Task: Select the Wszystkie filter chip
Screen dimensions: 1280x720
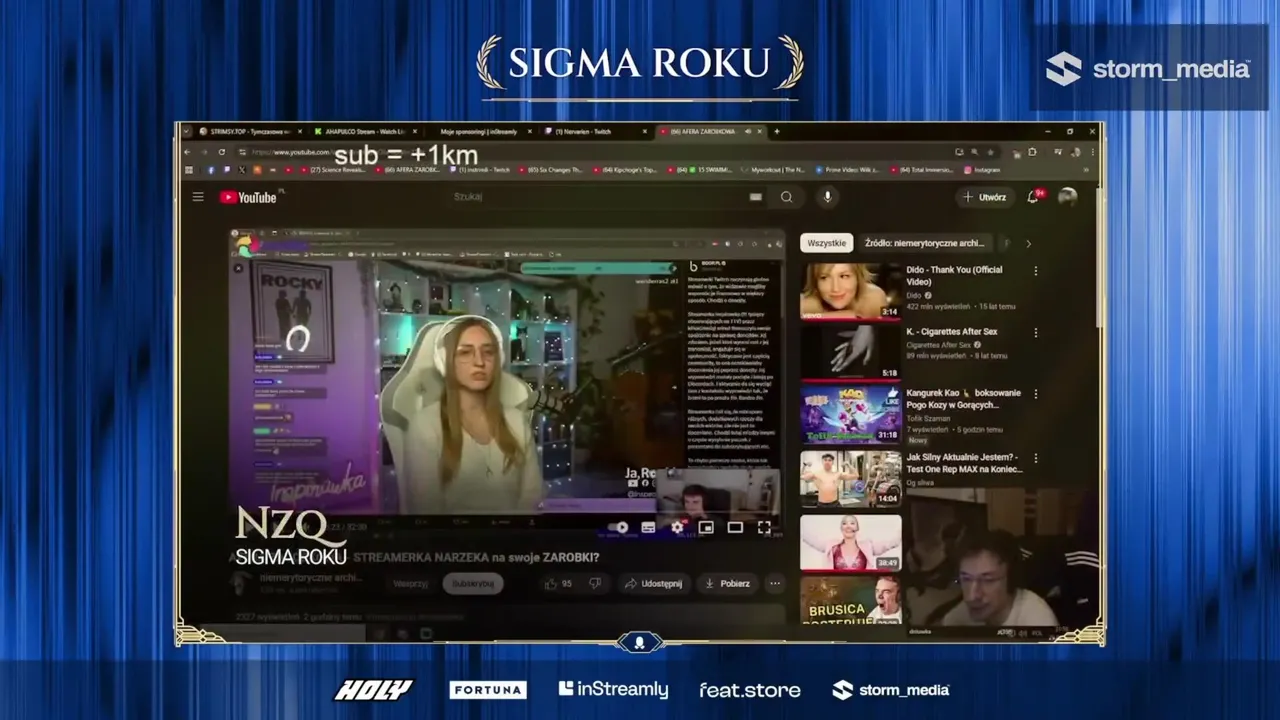Action: [826, 243]
